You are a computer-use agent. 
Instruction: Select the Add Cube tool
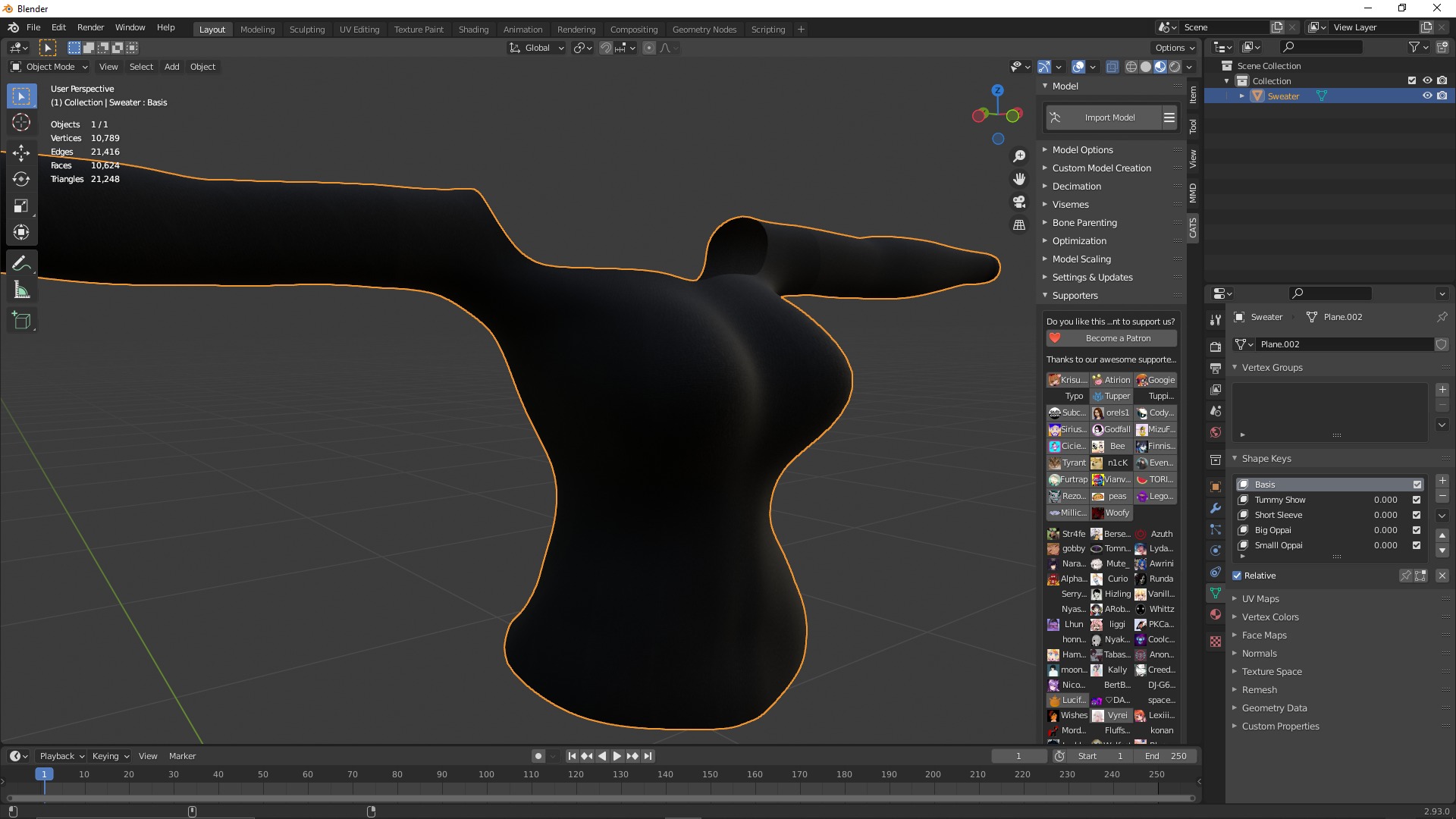pyautogui.click(x=21, y=321)
